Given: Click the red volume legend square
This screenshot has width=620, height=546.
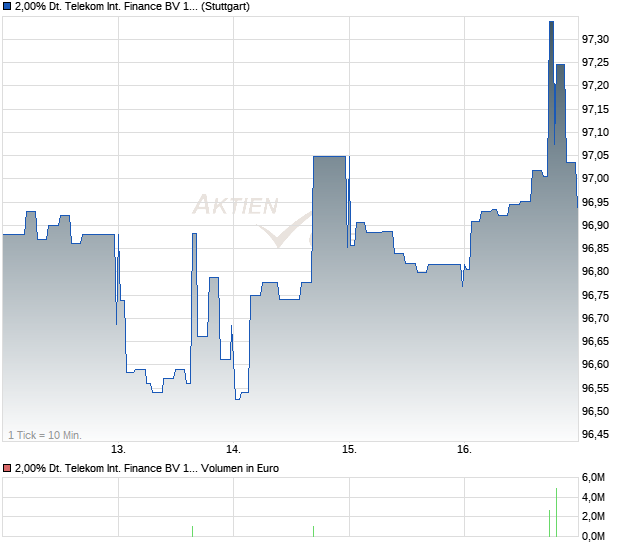Looking at the screenshot, I should (7, 468).
